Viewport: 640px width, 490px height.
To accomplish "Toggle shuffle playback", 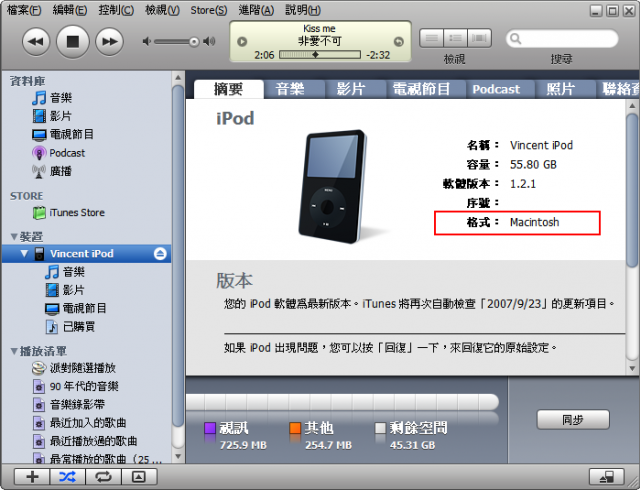I will tap(68, 477).
